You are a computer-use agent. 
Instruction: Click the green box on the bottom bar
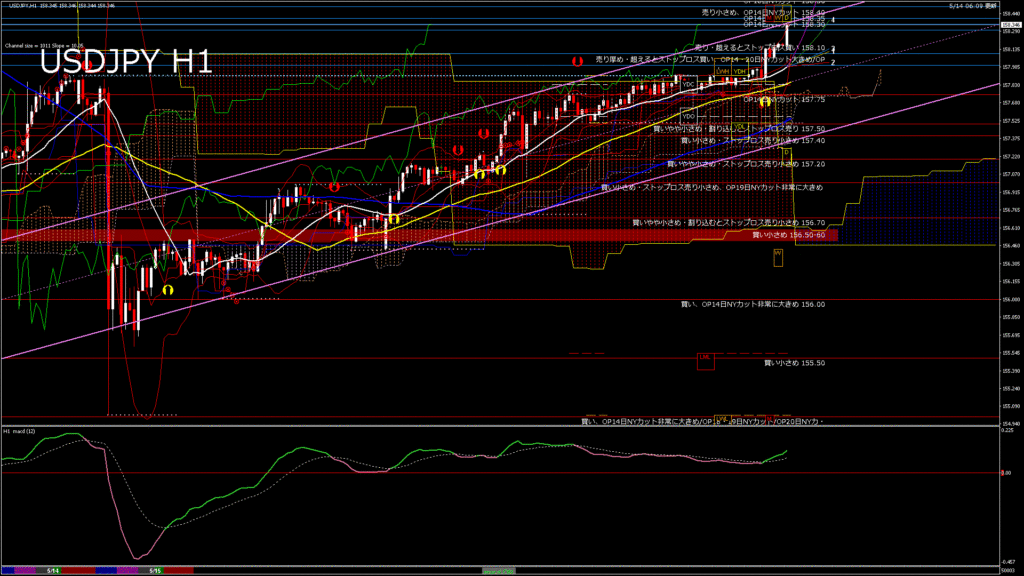point(499,571)
